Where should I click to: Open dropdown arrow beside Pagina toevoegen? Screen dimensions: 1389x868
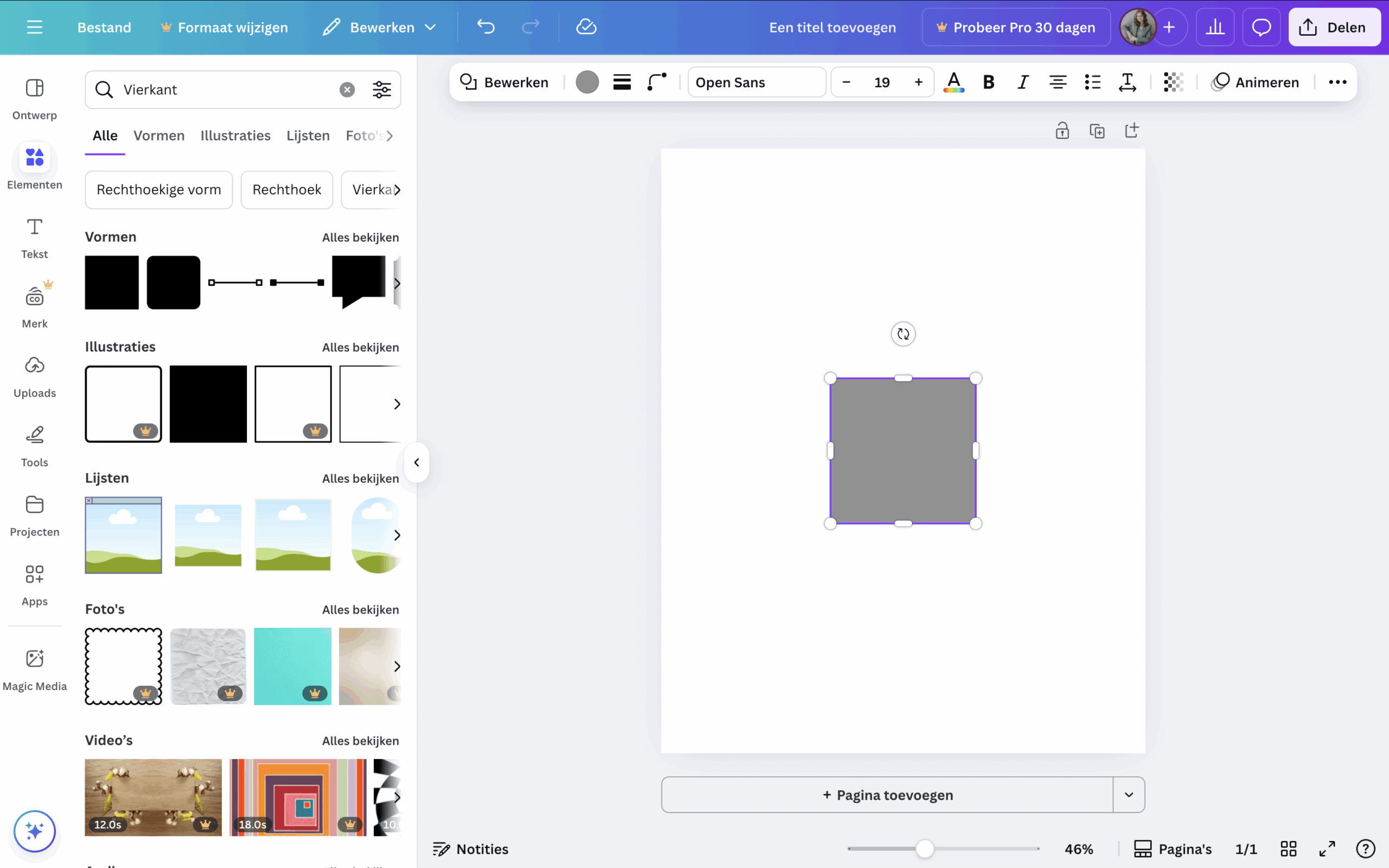(x=1129, y=795)
